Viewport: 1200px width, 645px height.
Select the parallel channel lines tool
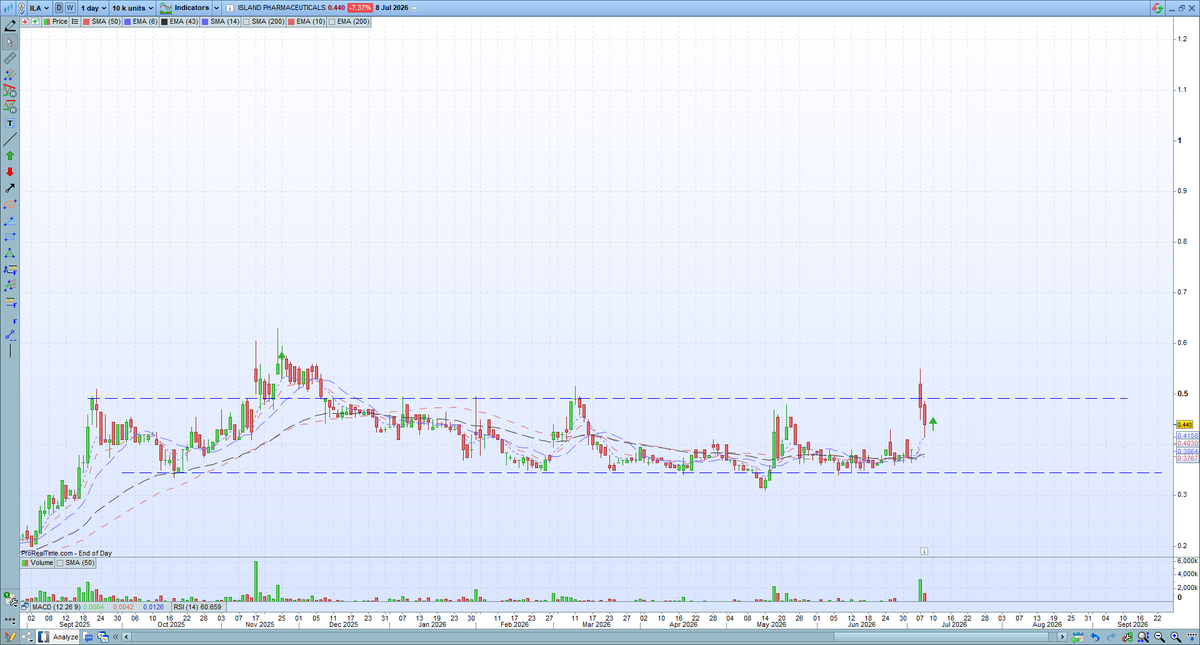pyautogui.click(x=10, y=74)
